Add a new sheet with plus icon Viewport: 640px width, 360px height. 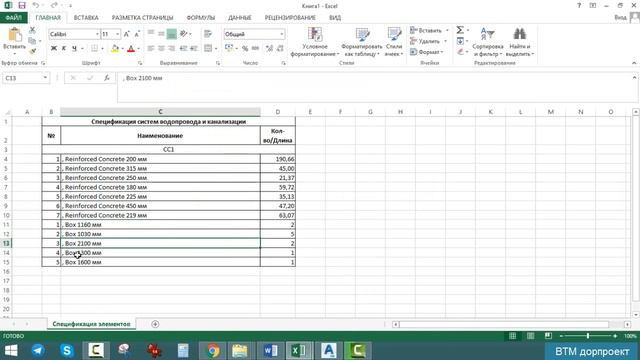[155, 324]
